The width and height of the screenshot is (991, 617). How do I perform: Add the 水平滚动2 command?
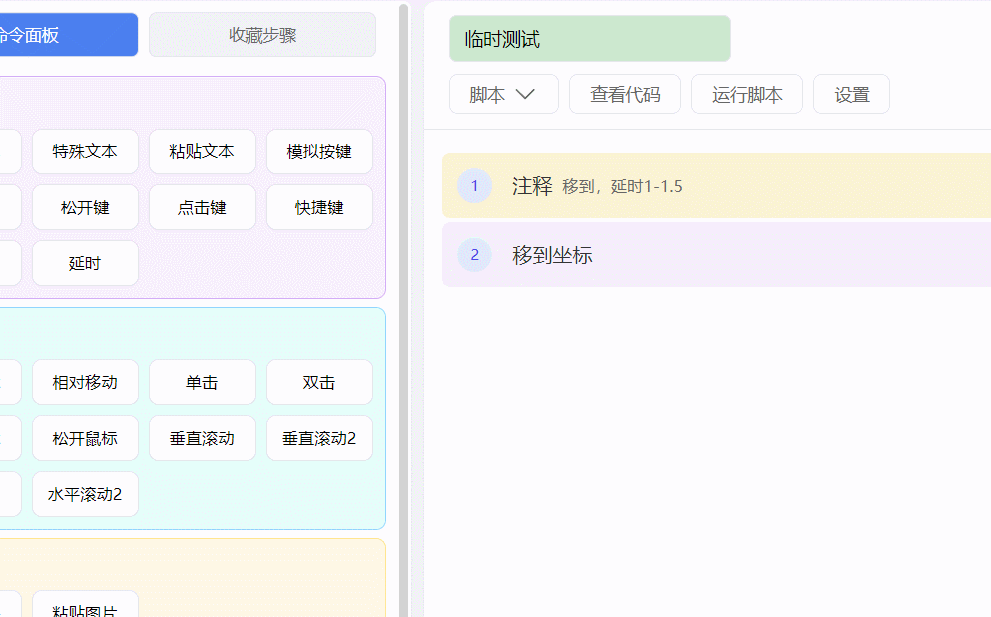coord(85,494)
